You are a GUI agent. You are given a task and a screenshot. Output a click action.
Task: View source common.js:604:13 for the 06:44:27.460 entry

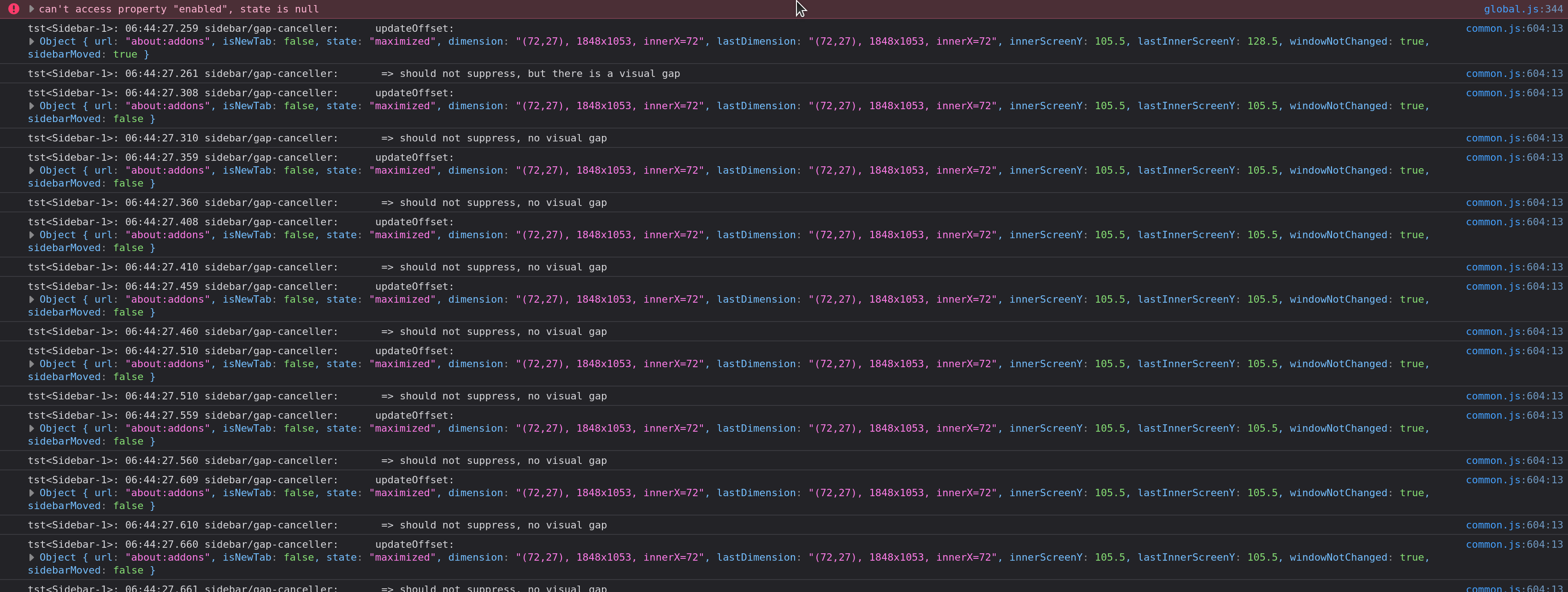coord(1514,332)
